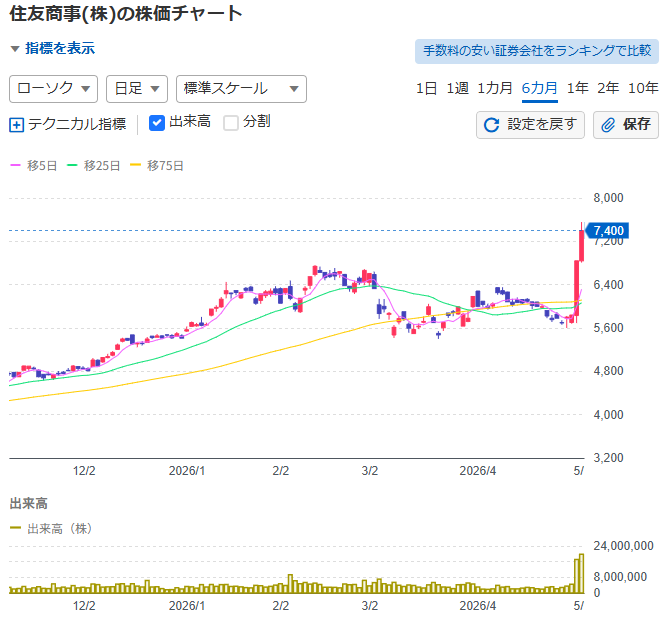Click the 出来高（株） legend entry

(51, 529)
